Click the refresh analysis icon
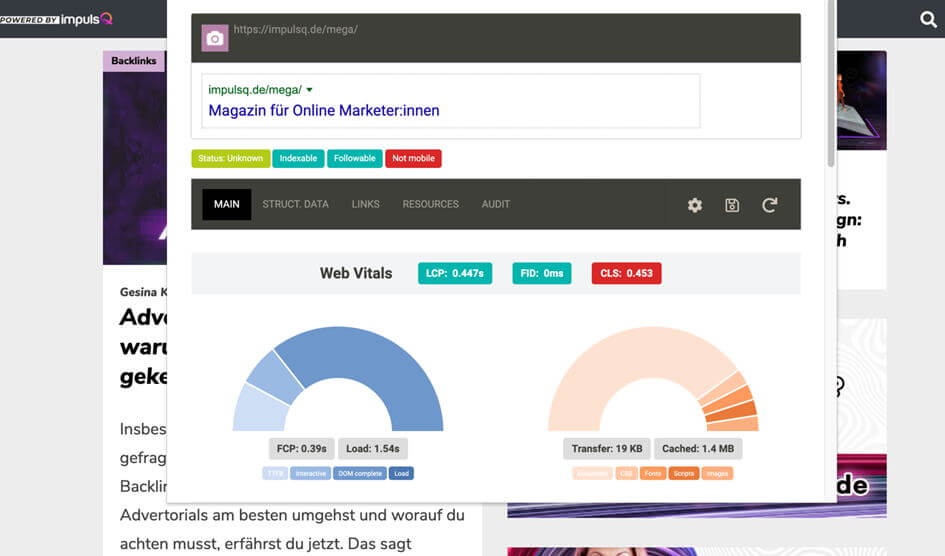The width and height of the screenshot is (945, 556). pyautogui.click(x=769, y=205)
